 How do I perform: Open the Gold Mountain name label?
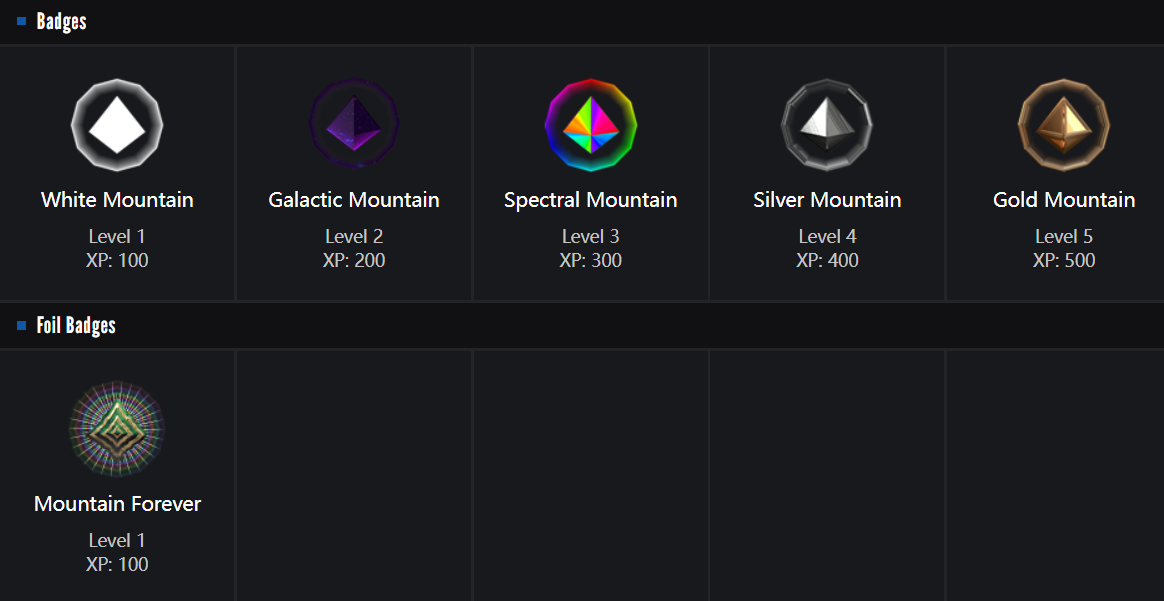(1064, 200)
